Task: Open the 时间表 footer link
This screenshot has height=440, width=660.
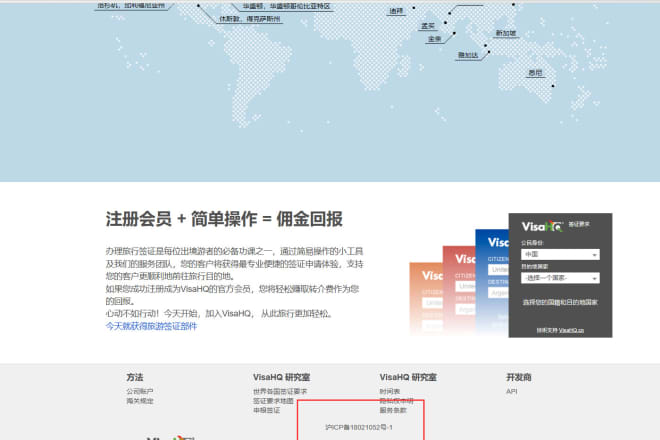Action: coord(390,391)
